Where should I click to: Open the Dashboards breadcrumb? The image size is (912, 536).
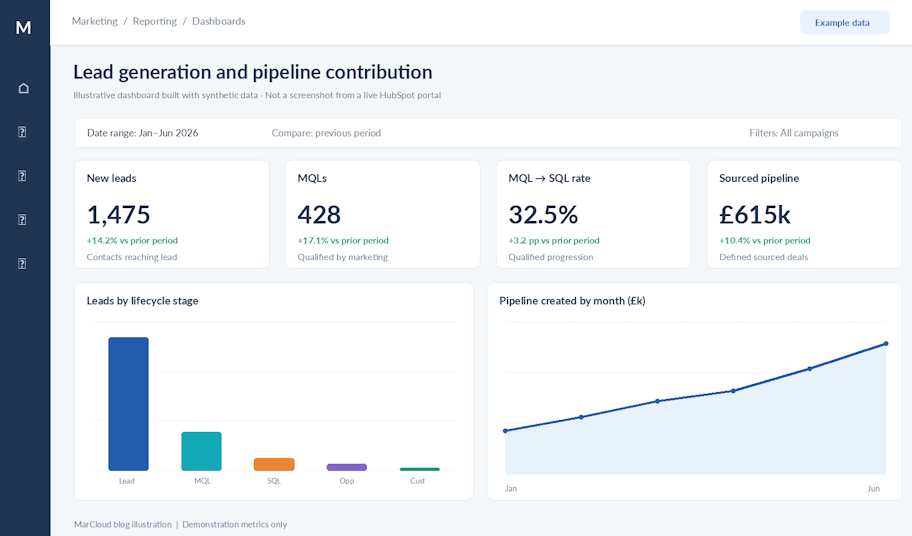point(219,21)
